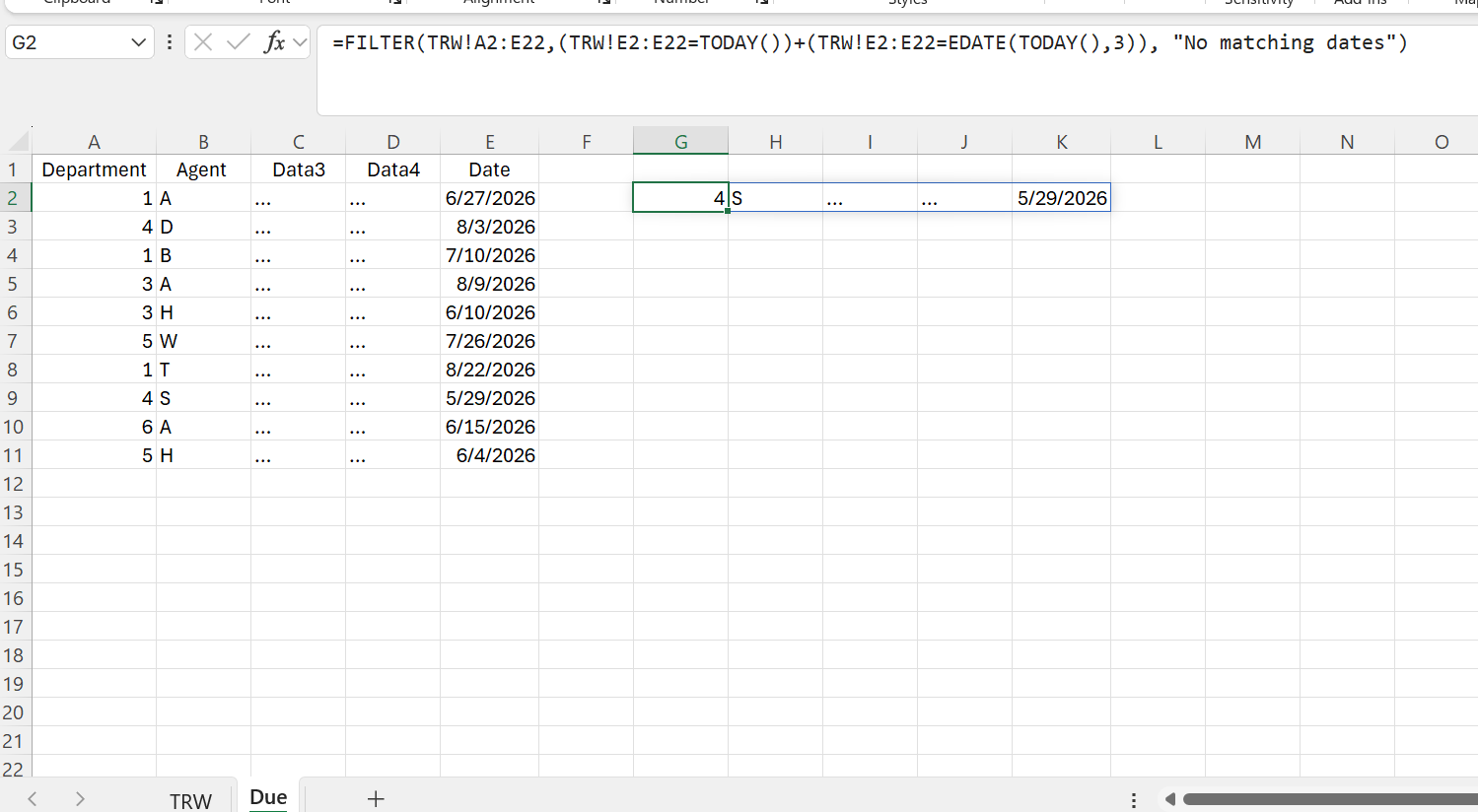Select the cell with date 7/10/2026

click(489, 255)
